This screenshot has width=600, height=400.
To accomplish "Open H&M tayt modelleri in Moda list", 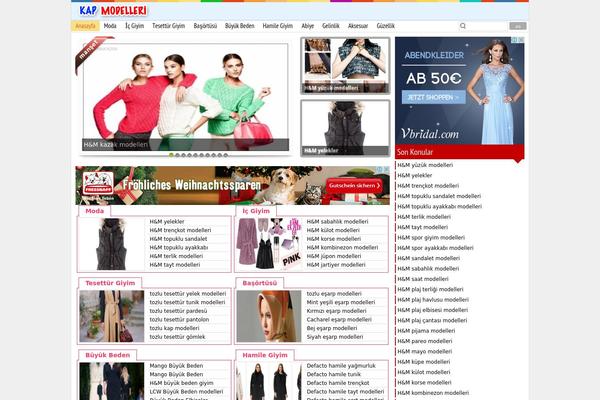I will pos(175,265).
